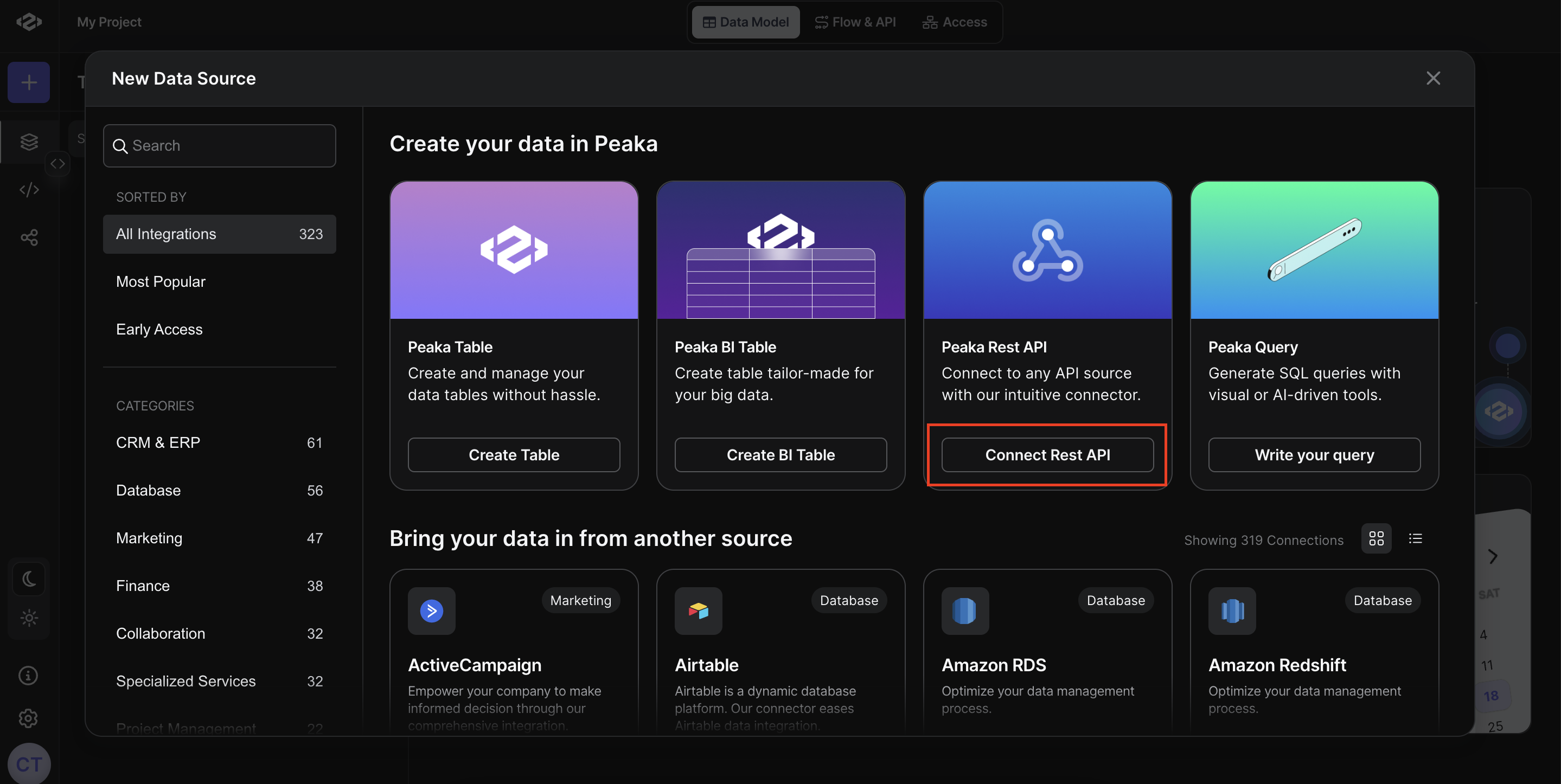The height and width of the screenshot is (784, 1561).
Task: Click the Write your query button
Action: [1314, 455]
